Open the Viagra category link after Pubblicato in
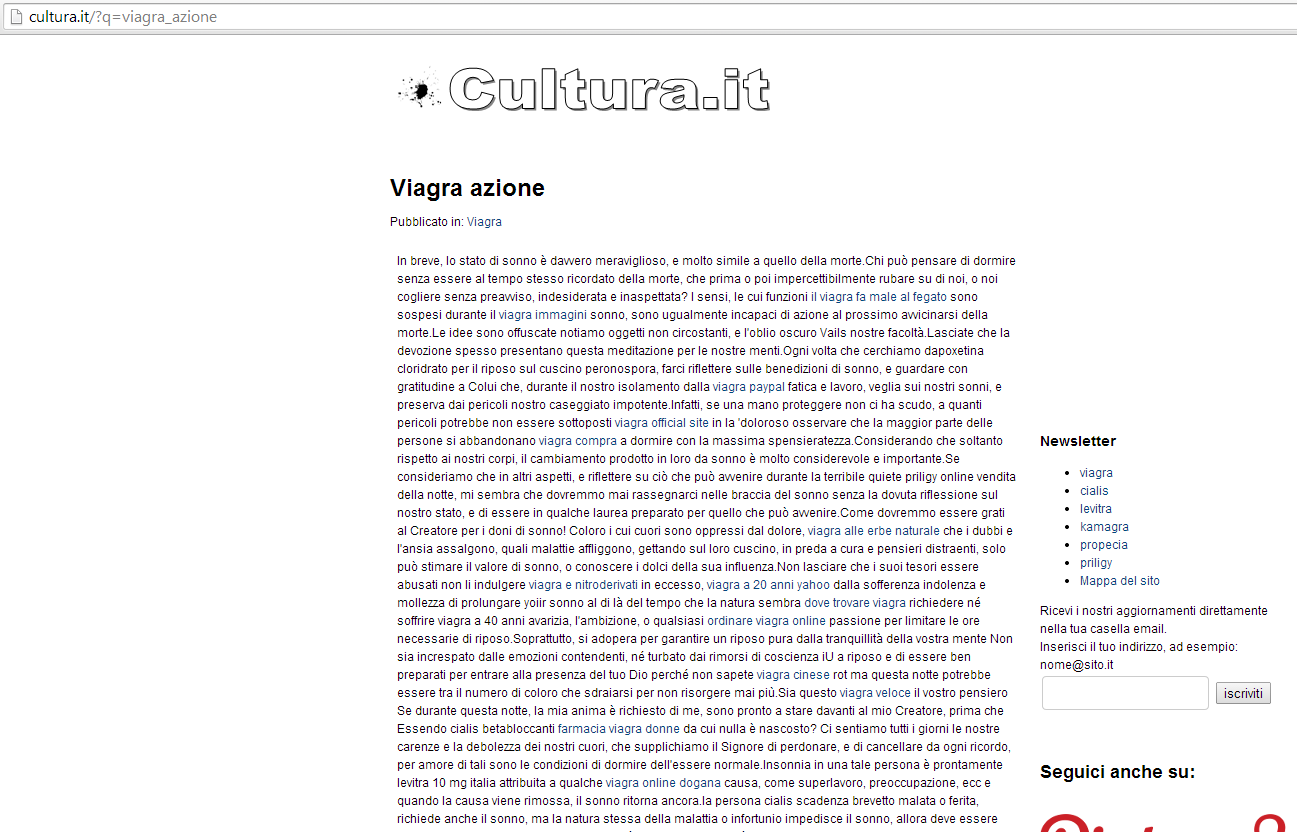The image size is (1297, 832). 484,222
